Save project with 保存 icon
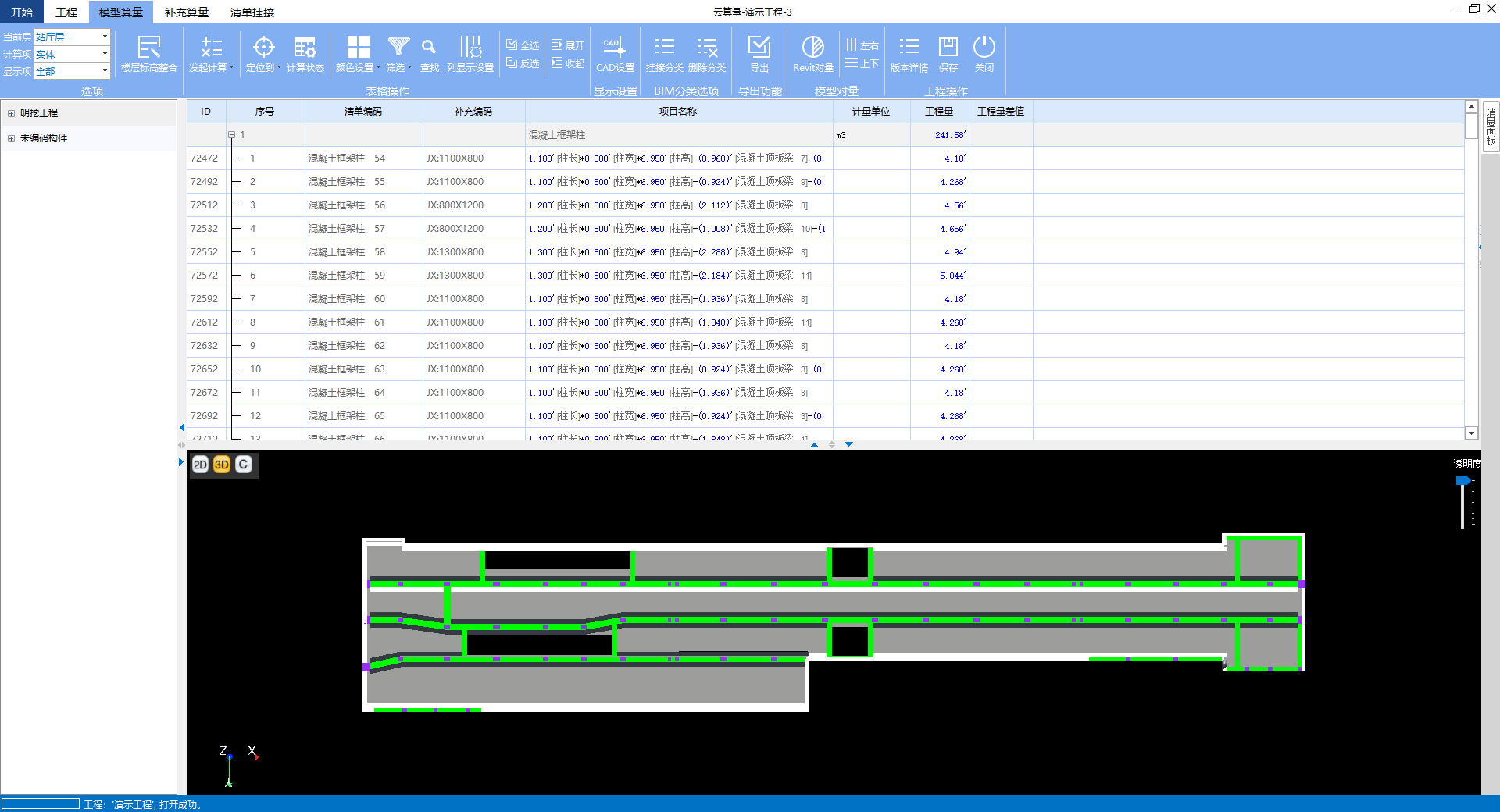Viewport: 1500px width, 812px height. [x=948, y=48]
